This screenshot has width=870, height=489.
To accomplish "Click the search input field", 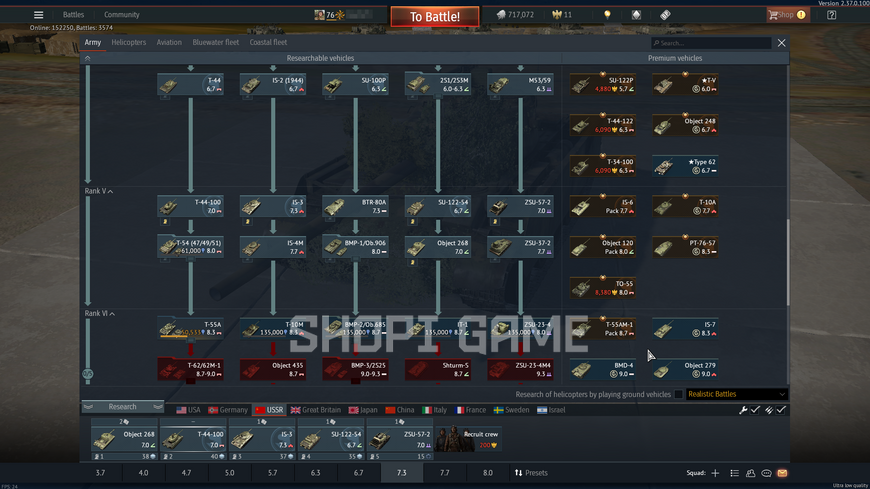I will coord(711,43).
